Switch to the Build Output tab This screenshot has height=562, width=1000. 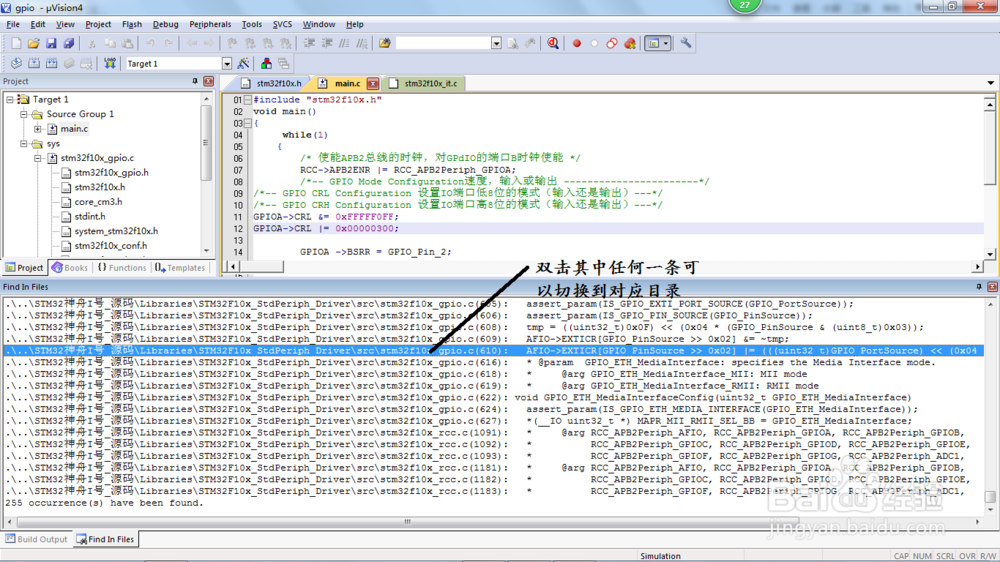36,539
